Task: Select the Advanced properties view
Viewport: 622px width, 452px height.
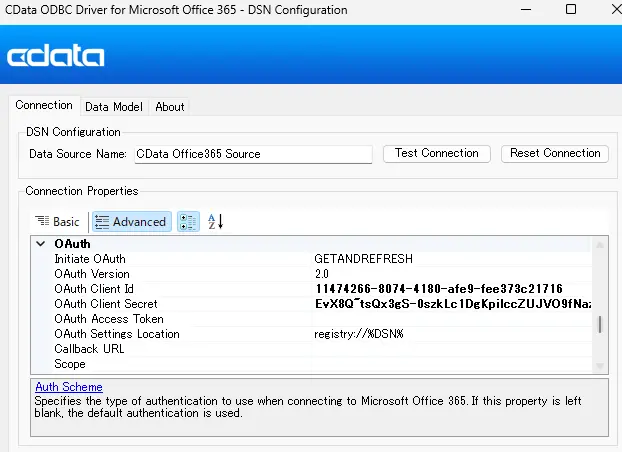Action: (x=132, y=221)
